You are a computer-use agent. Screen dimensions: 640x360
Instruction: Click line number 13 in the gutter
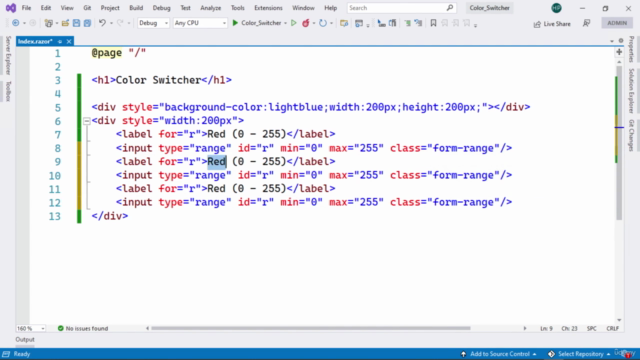(x=55, y=216)
